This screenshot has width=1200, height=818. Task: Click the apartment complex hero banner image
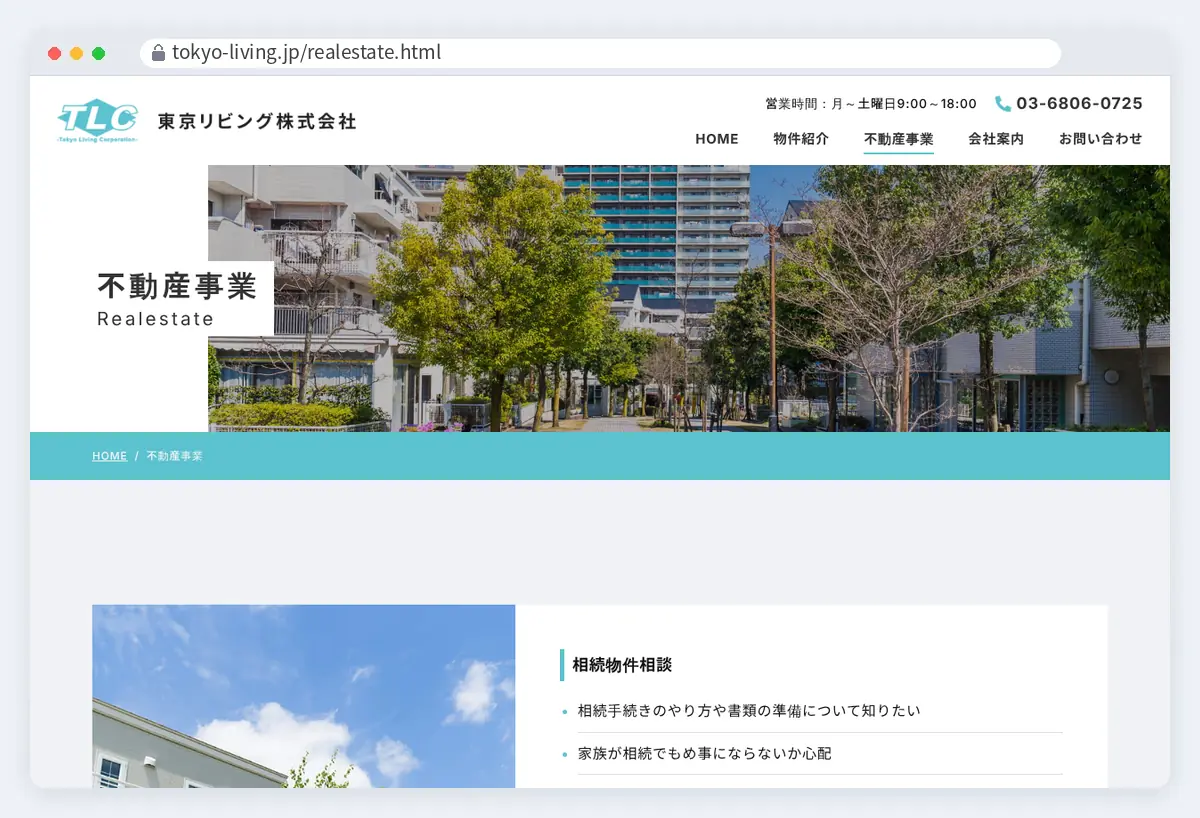[x=689, y=298]
